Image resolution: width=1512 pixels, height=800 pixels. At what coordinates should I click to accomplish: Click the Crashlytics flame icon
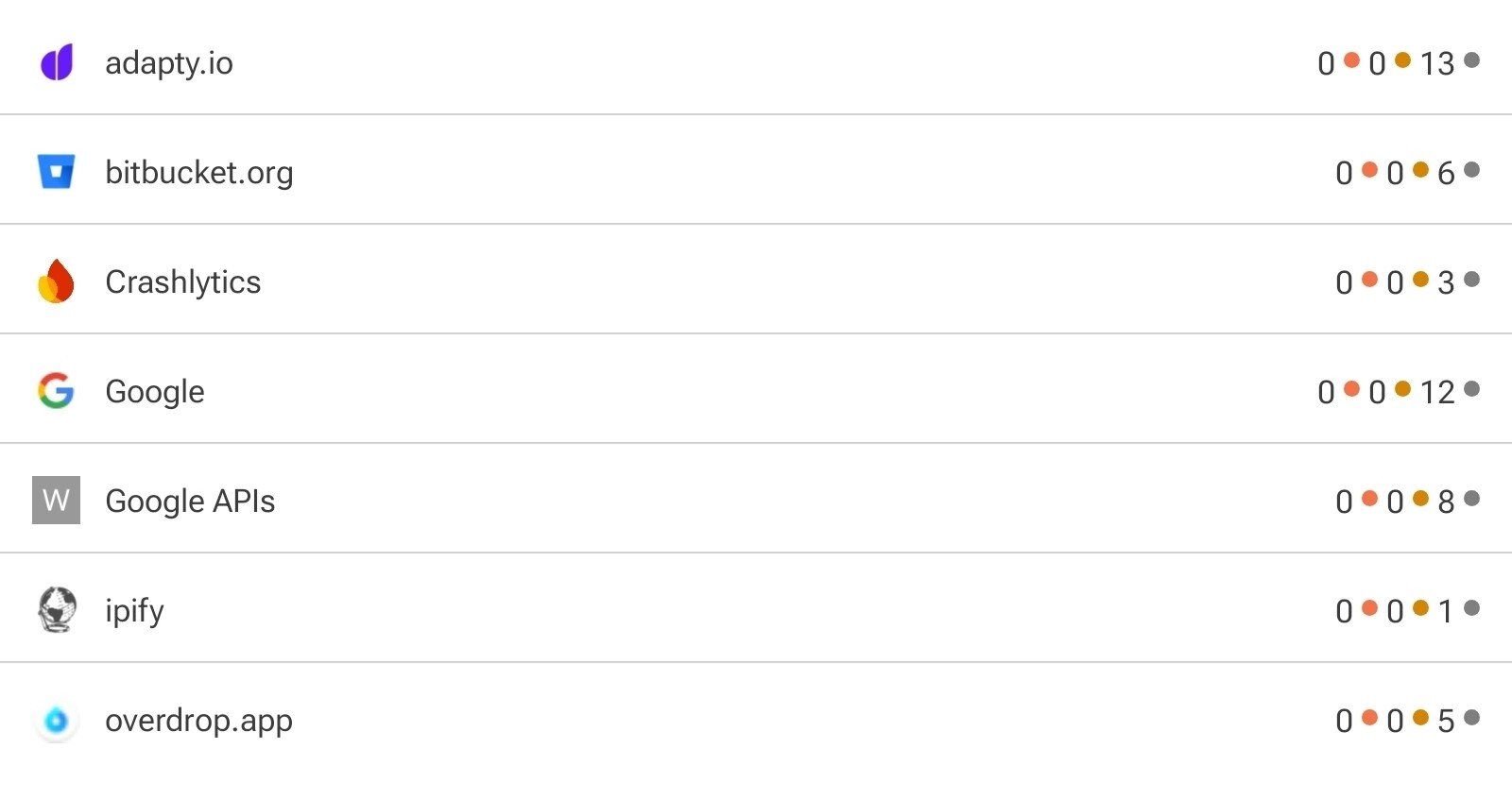[x=56, y=281]
